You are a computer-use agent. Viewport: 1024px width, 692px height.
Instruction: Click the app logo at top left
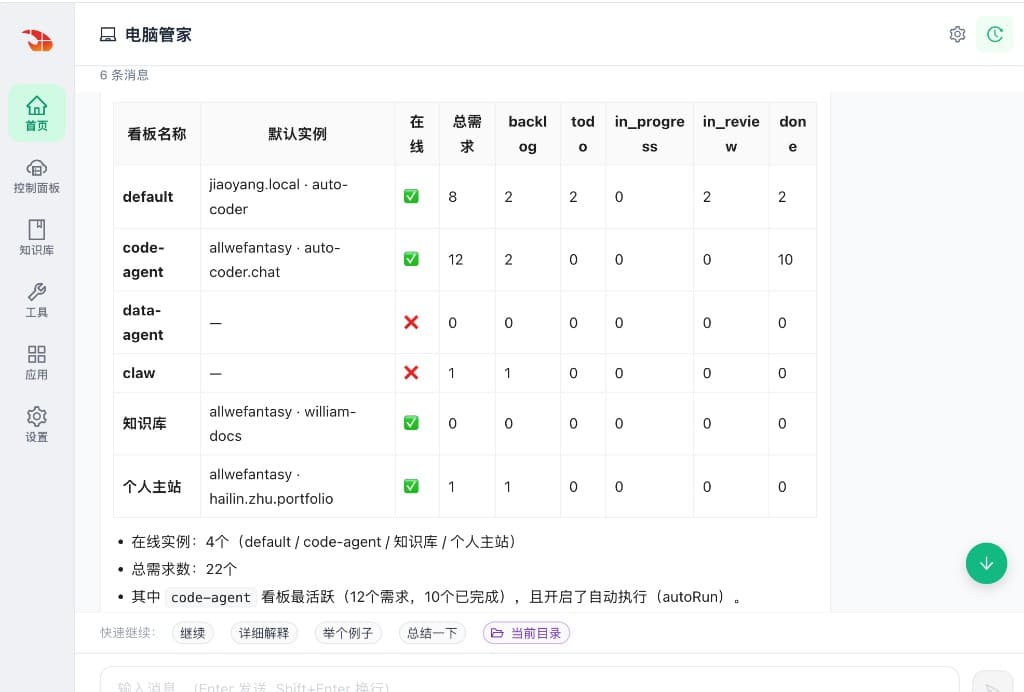[x=37, y=40]
